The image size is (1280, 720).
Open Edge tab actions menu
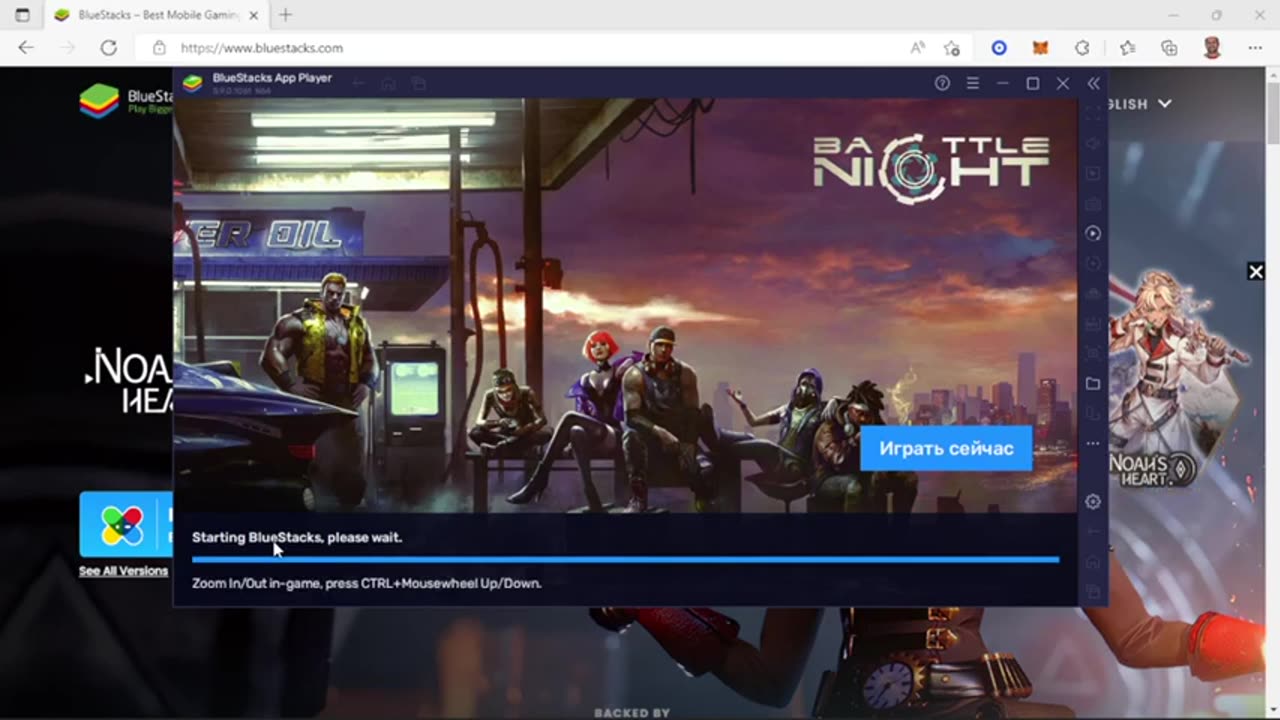(23, 15)
